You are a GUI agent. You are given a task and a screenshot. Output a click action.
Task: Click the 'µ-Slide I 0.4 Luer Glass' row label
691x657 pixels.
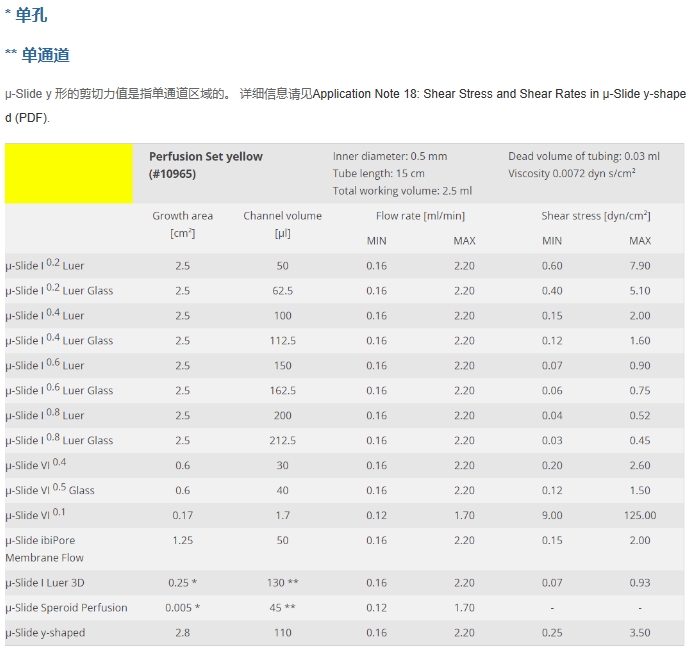(59, 340)
